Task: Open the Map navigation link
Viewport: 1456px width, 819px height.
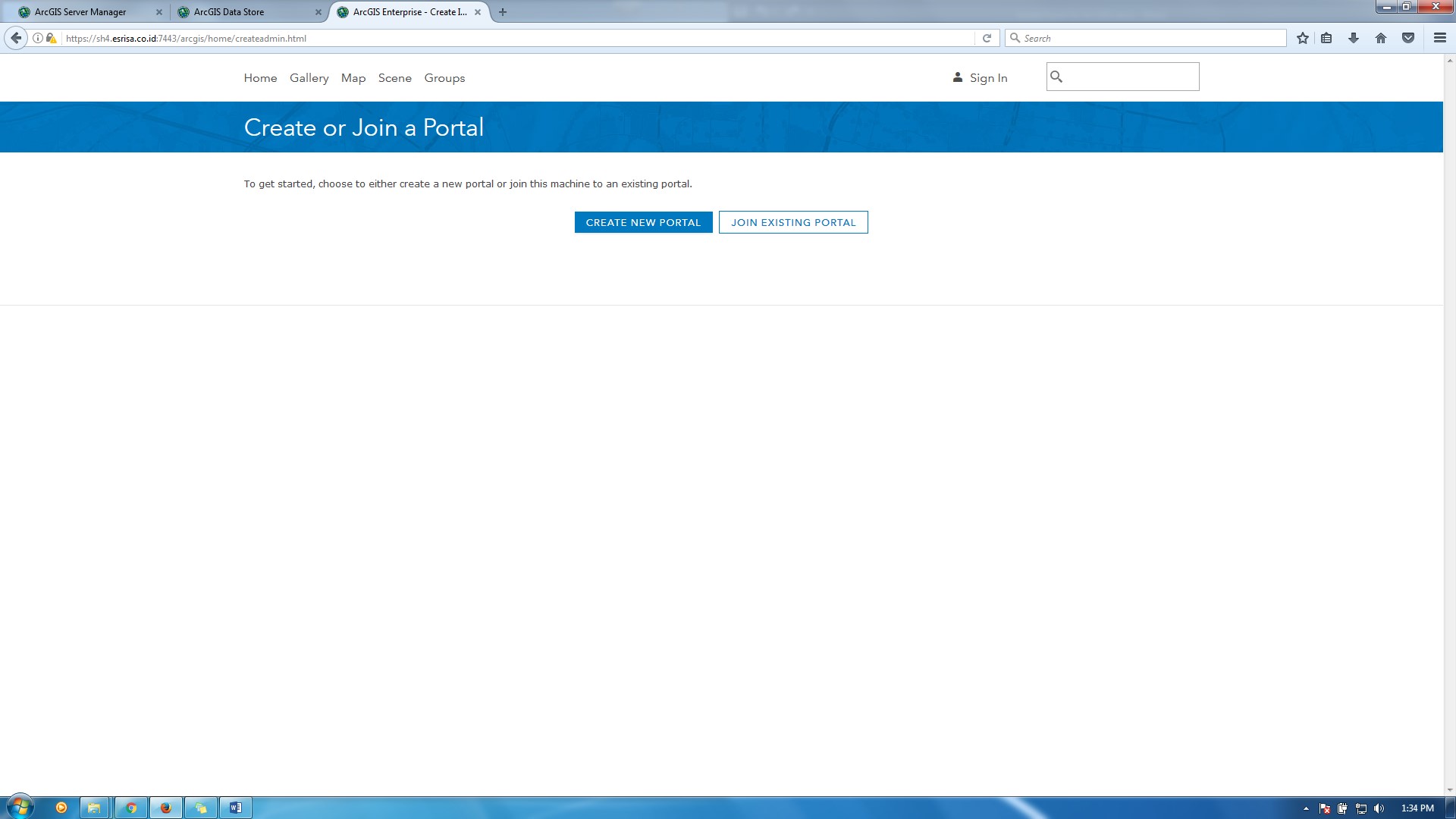Action: [x=353, y=78]
